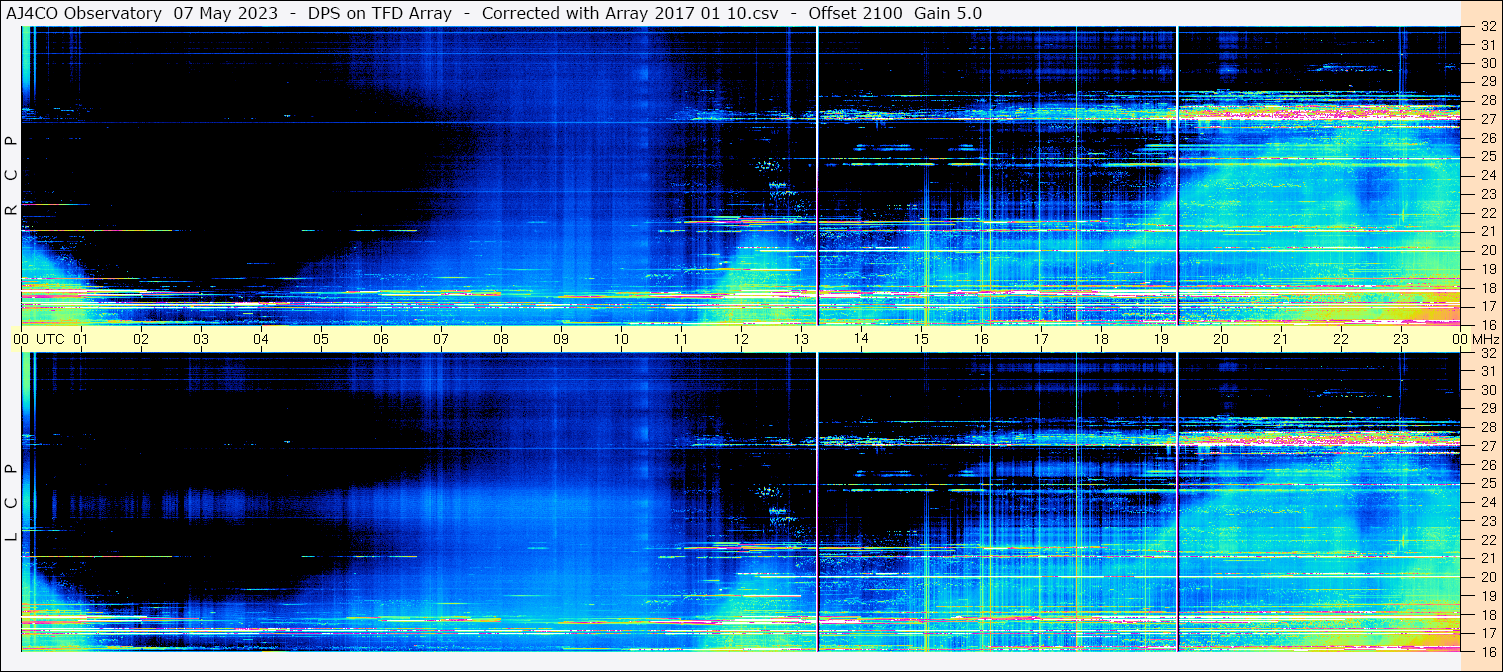Select hour 06 on the UTC time axis

pos(381,339)
